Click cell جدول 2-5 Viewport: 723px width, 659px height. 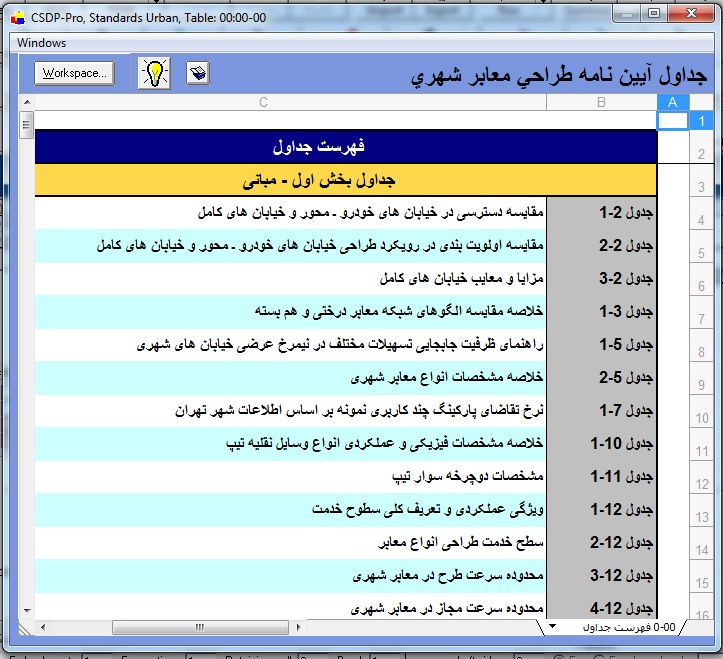click(602, 378)
